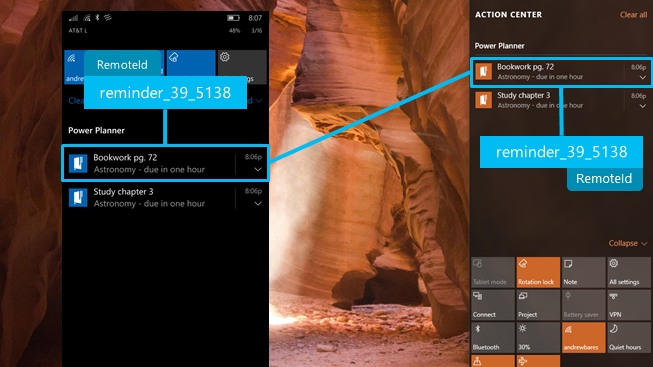Tap the 48% battery percentage text
The height and width of the screenshot is (367, 653).
tap(234, 30)
